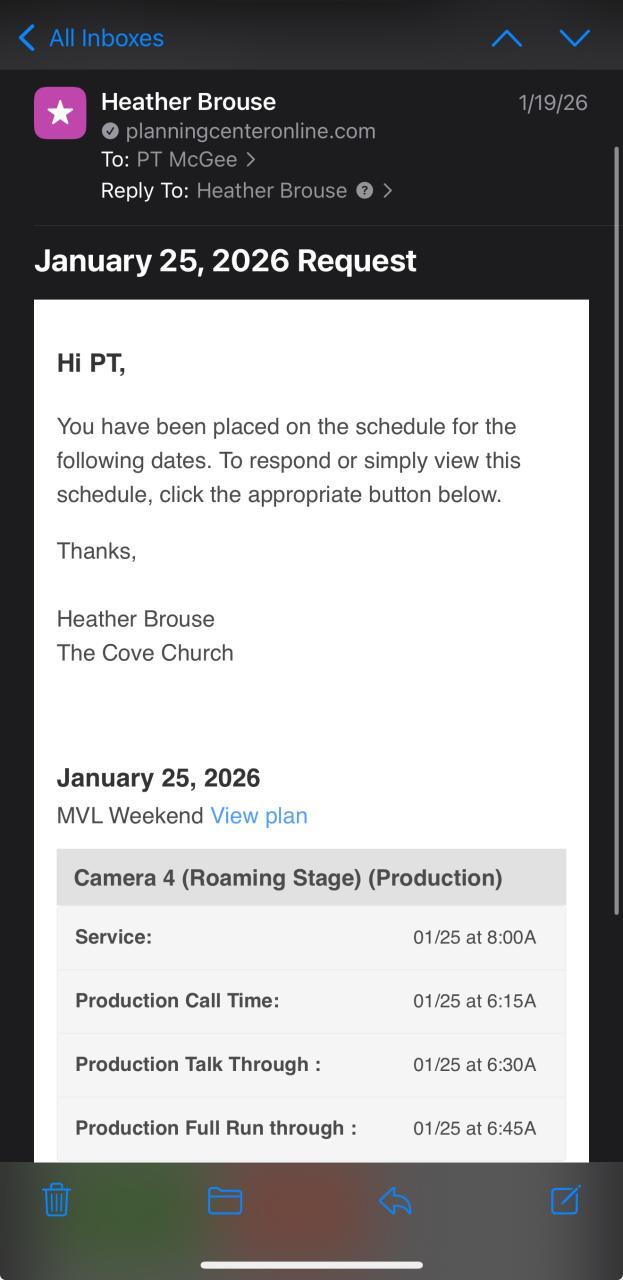Tap the January 25, 2026 Request subject

pos(225,261)
